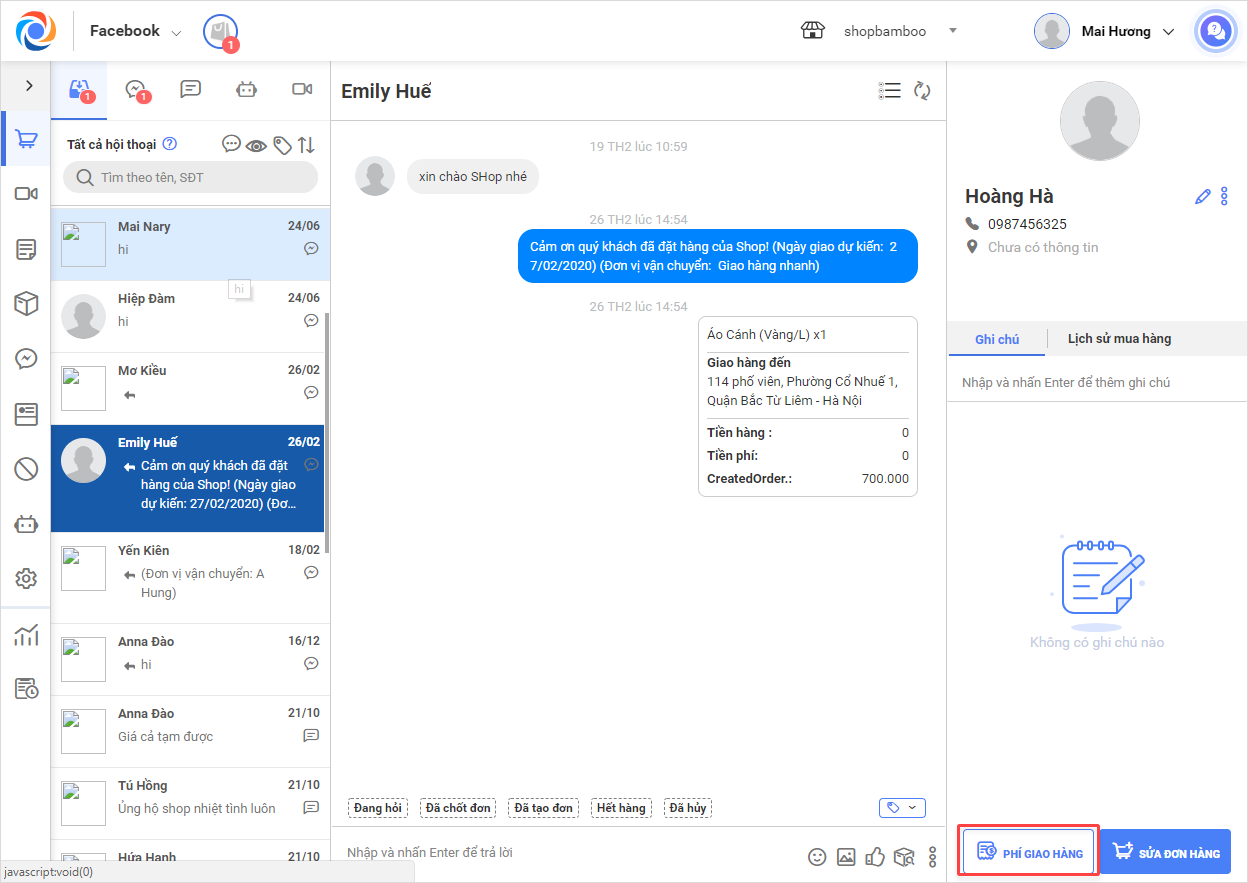Open the tag dropdown above reply box

click(902, 807)
